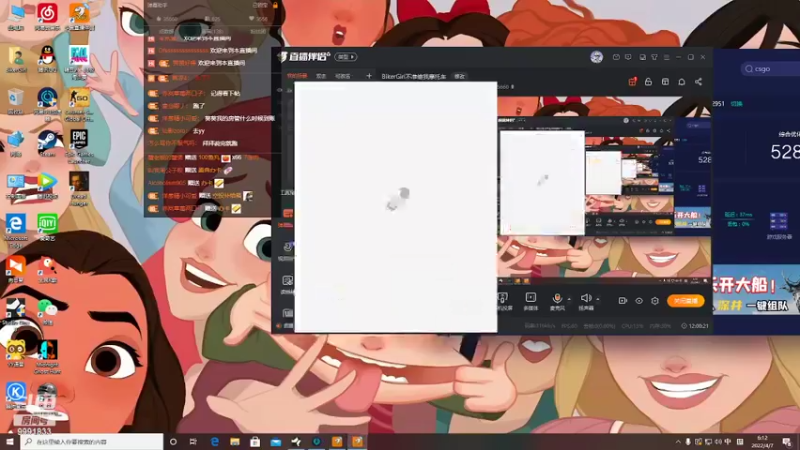Open the 开大船 banner

tap(756, 289)
